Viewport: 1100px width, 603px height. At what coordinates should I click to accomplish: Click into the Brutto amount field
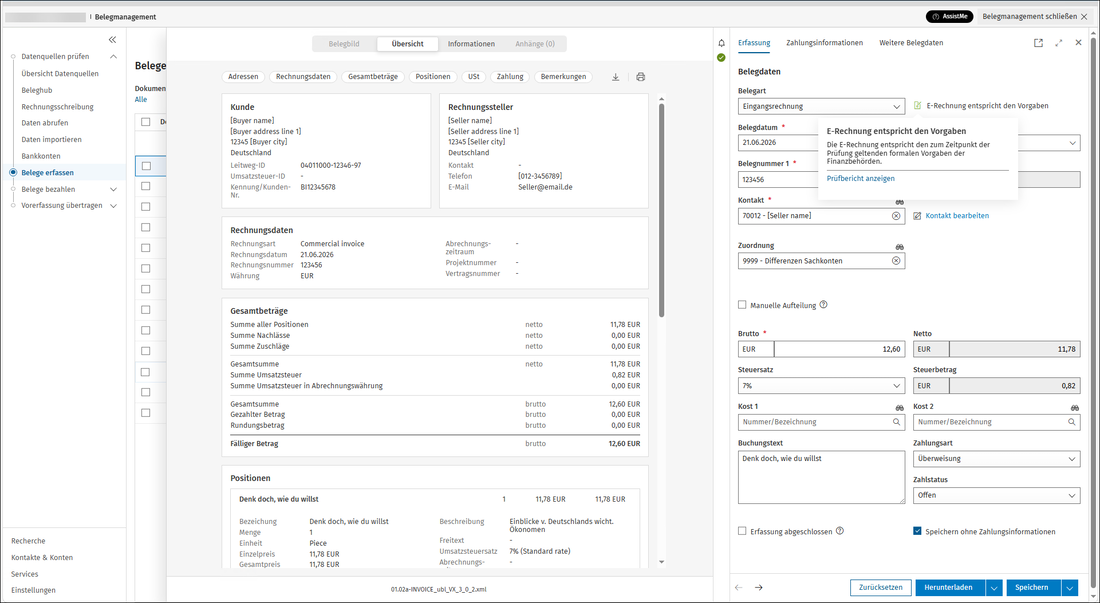click(839, 349)
